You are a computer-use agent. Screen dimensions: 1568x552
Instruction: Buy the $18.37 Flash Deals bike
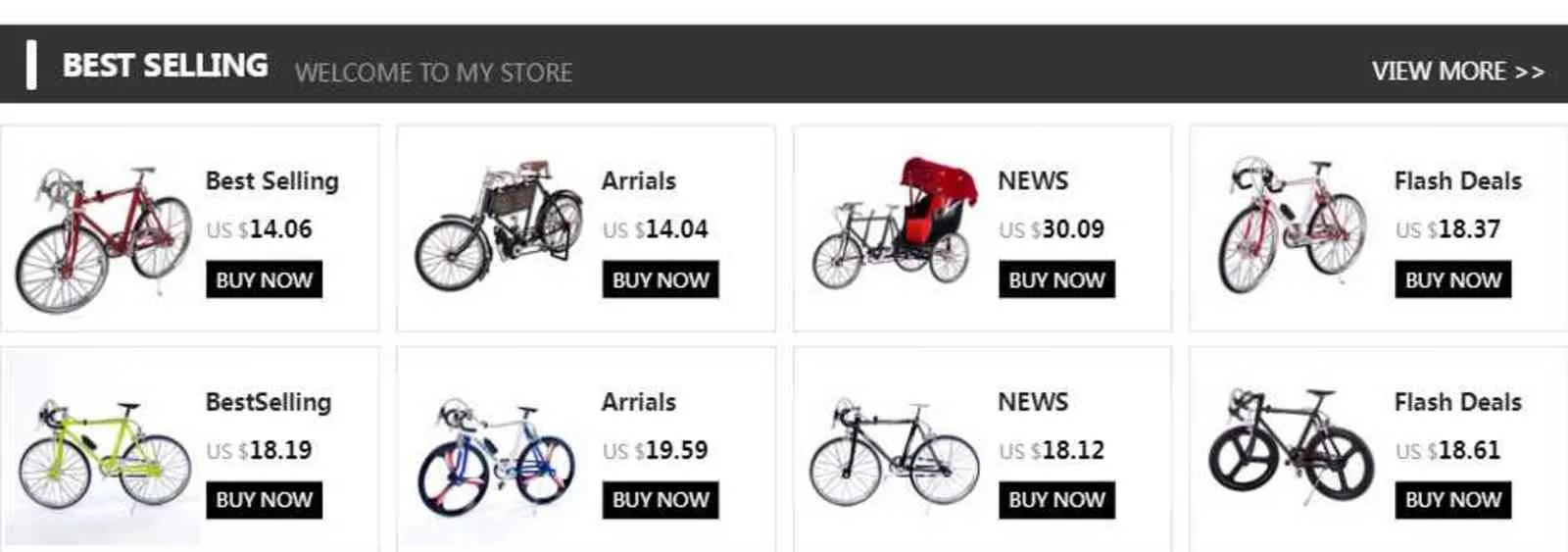(1453, 279)
